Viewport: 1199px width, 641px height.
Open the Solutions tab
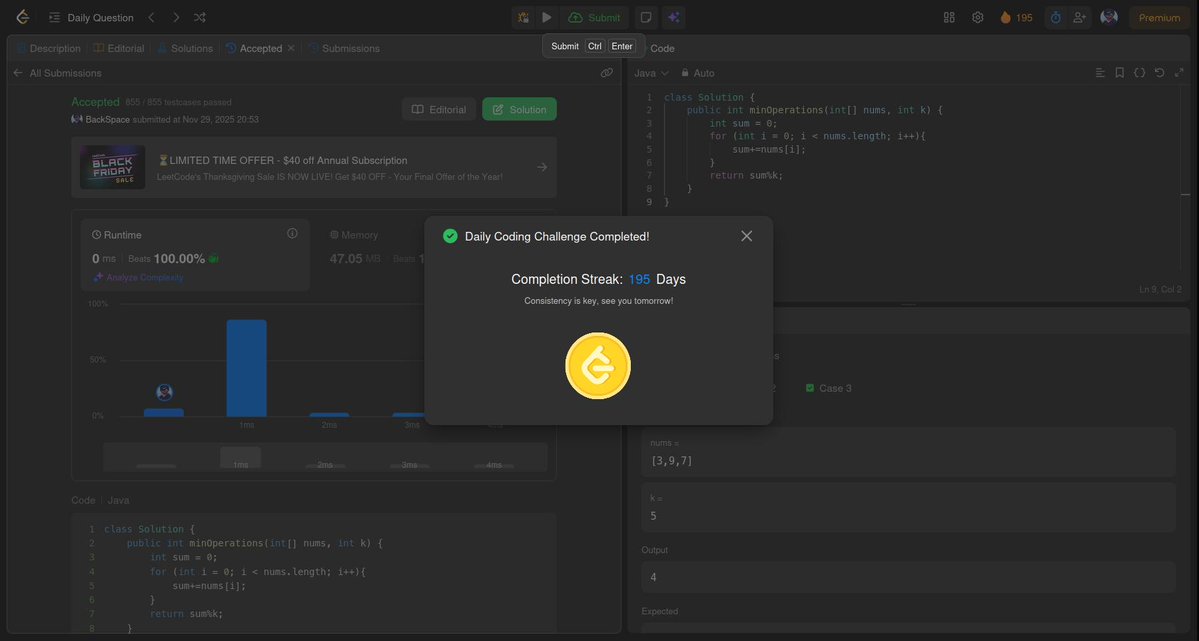tap(186, 46)
